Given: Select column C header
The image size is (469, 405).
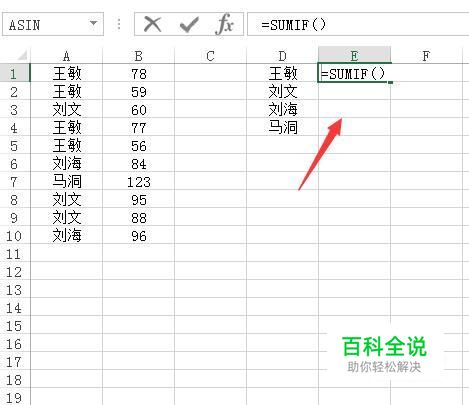Looking at the screenshot, I should [210, 56].
